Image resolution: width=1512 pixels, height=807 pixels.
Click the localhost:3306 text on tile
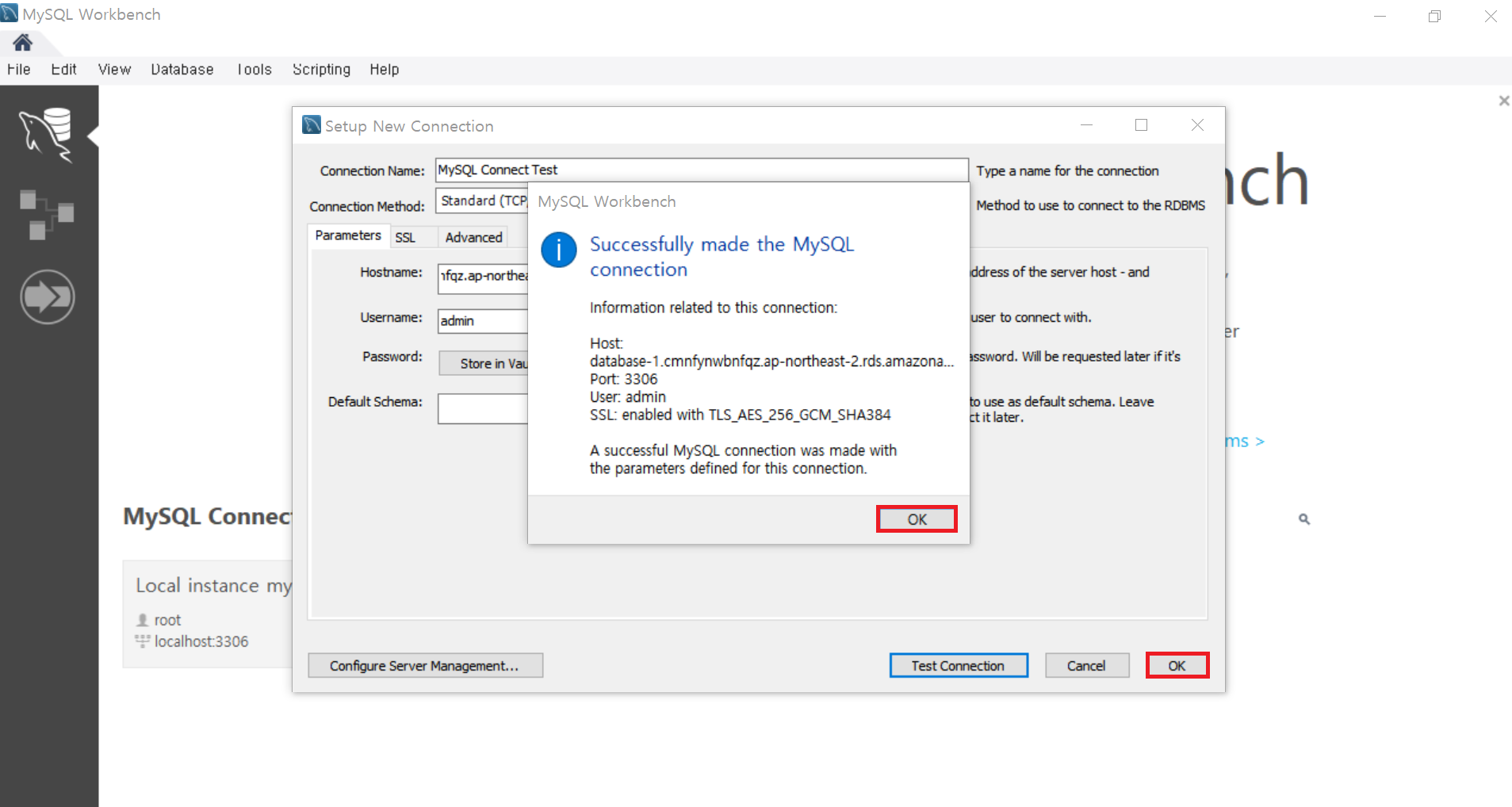click(x=201, y=641)
